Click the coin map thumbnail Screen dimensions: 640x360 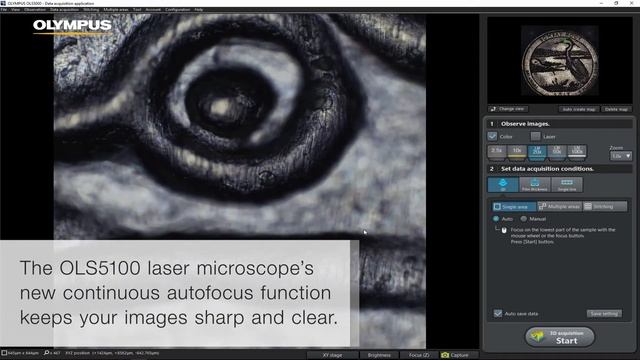(x=560, y=60)
